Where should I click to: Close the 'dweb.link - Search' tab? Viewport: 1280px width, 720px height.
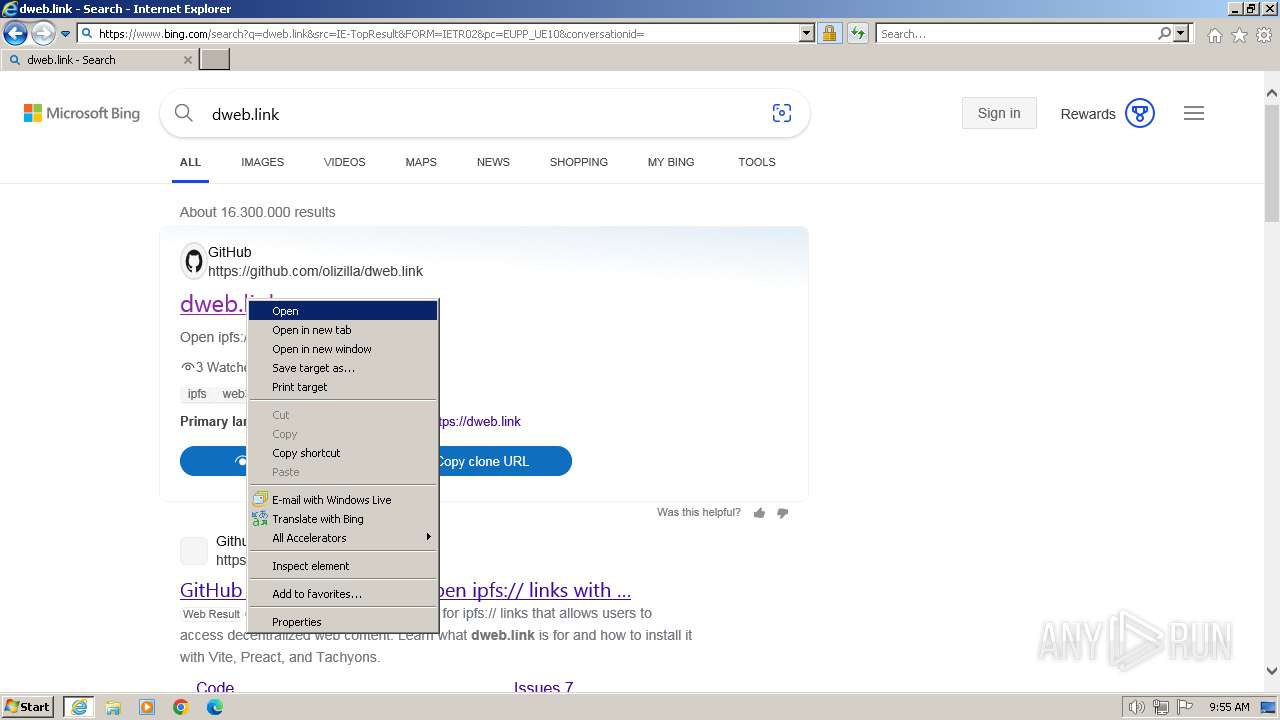(x=188, y=60)
